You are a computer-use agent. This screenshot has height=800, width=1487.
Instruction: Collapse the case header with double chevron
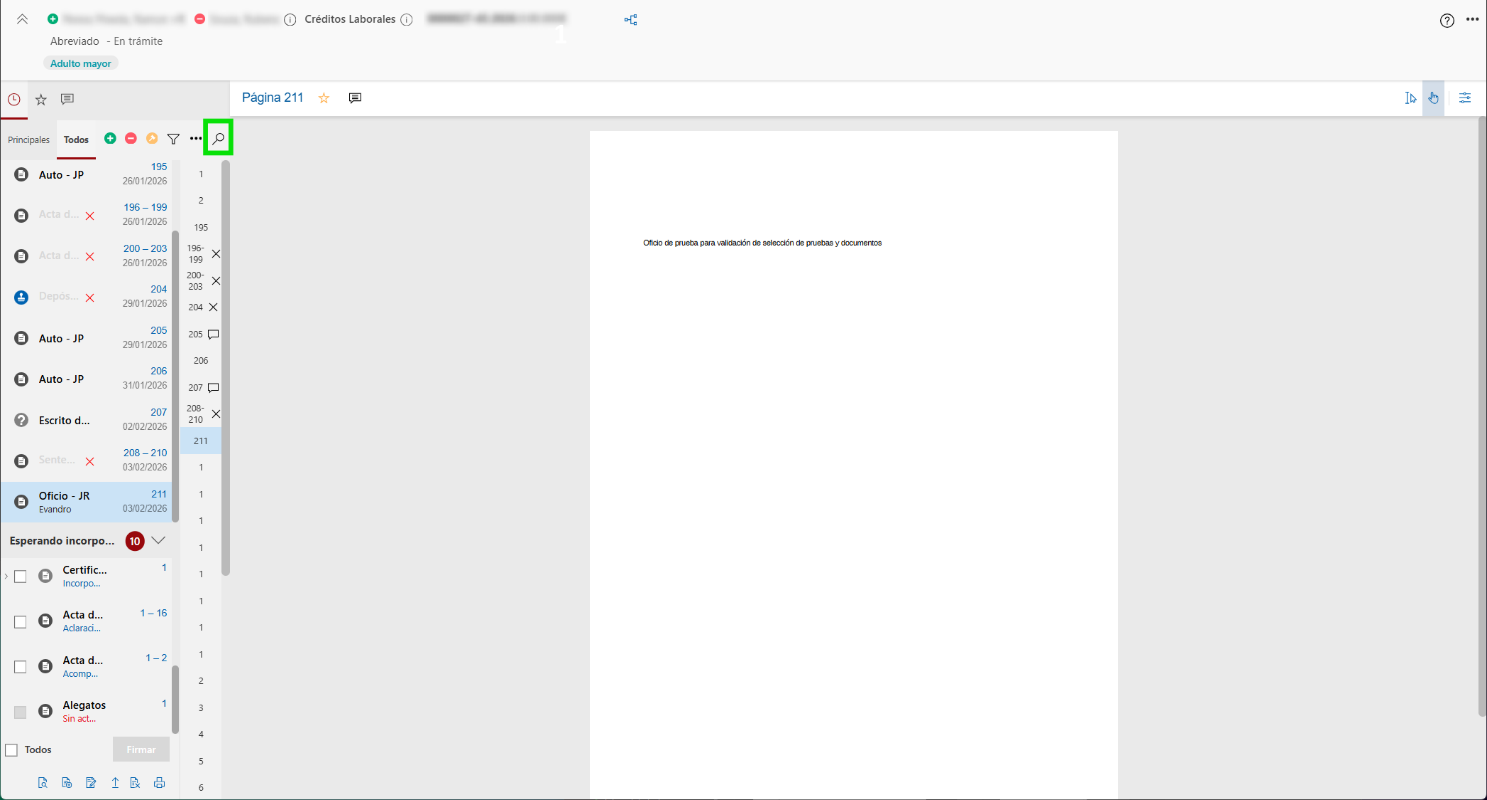point(22,20)
